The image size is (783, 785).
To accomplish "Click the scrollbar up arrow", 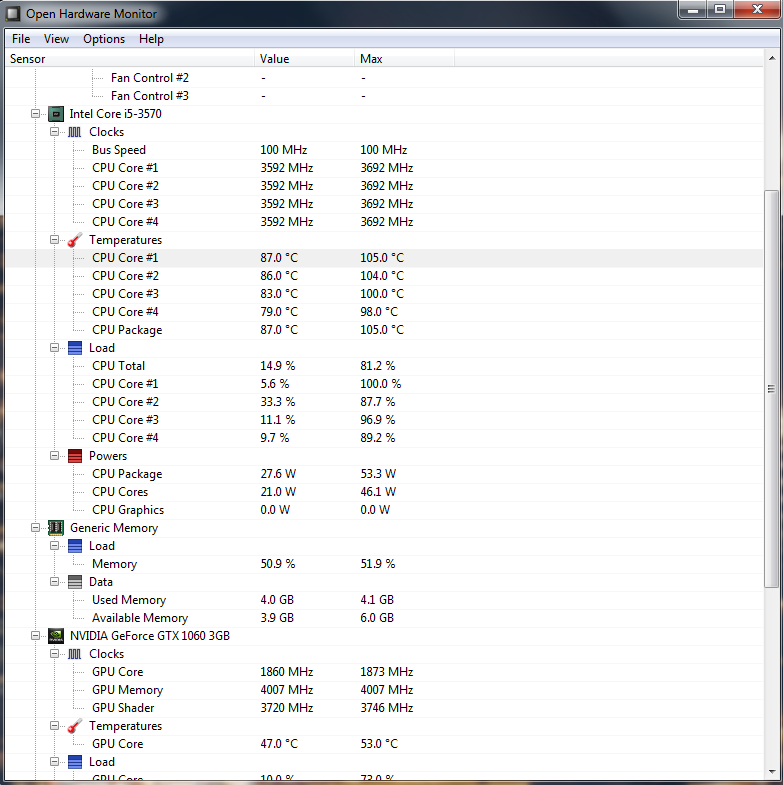I will tap(771, 59).
